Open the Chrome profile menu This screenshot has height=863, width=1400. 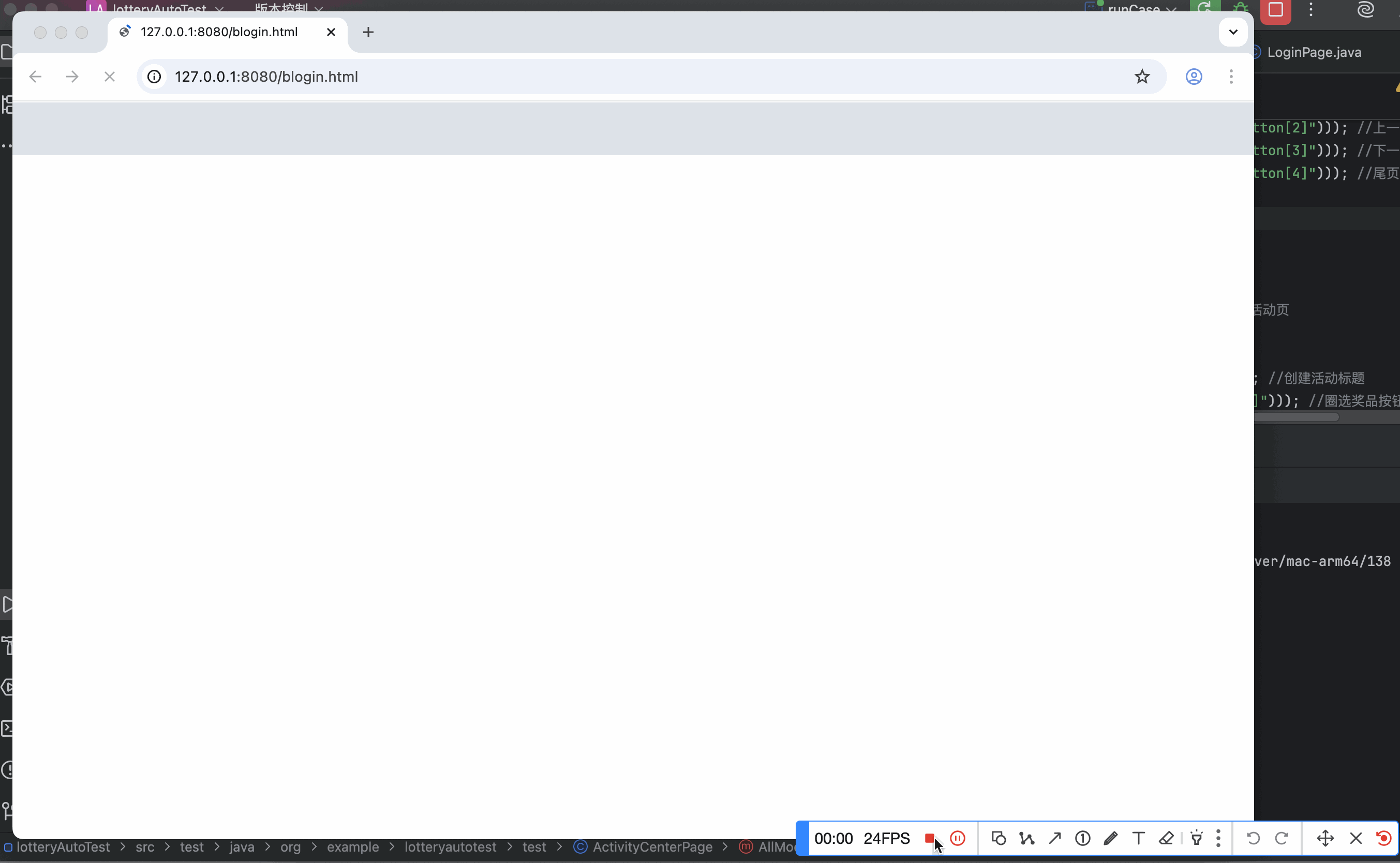1194,77
